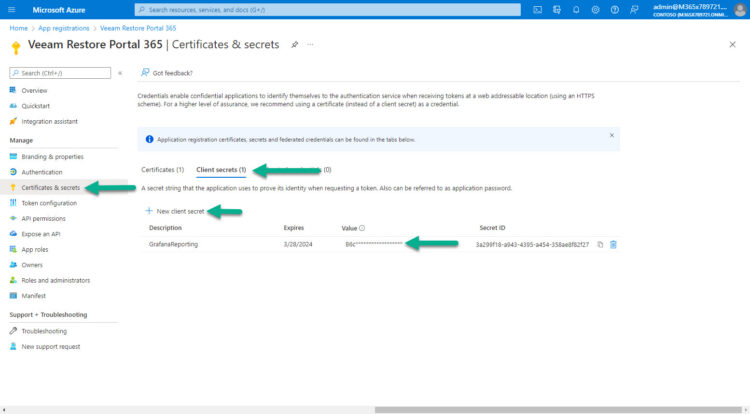
Task: Click into the Azure global search box
Action: click(328, 10)
